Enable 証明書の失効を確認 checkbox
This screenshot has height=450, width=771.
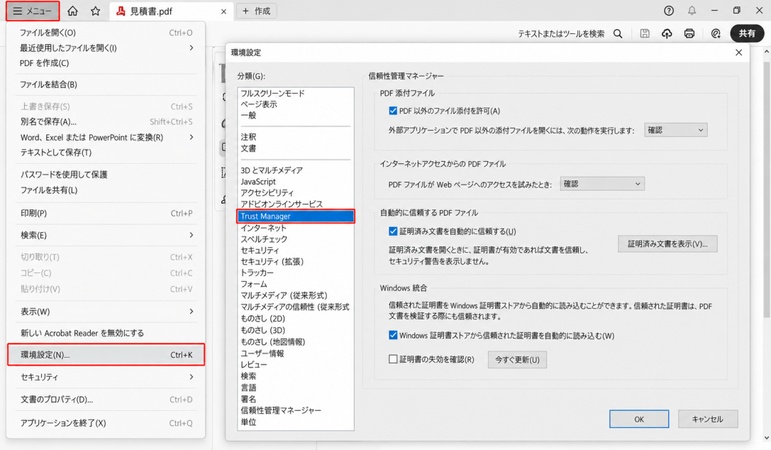click(393, 359)
